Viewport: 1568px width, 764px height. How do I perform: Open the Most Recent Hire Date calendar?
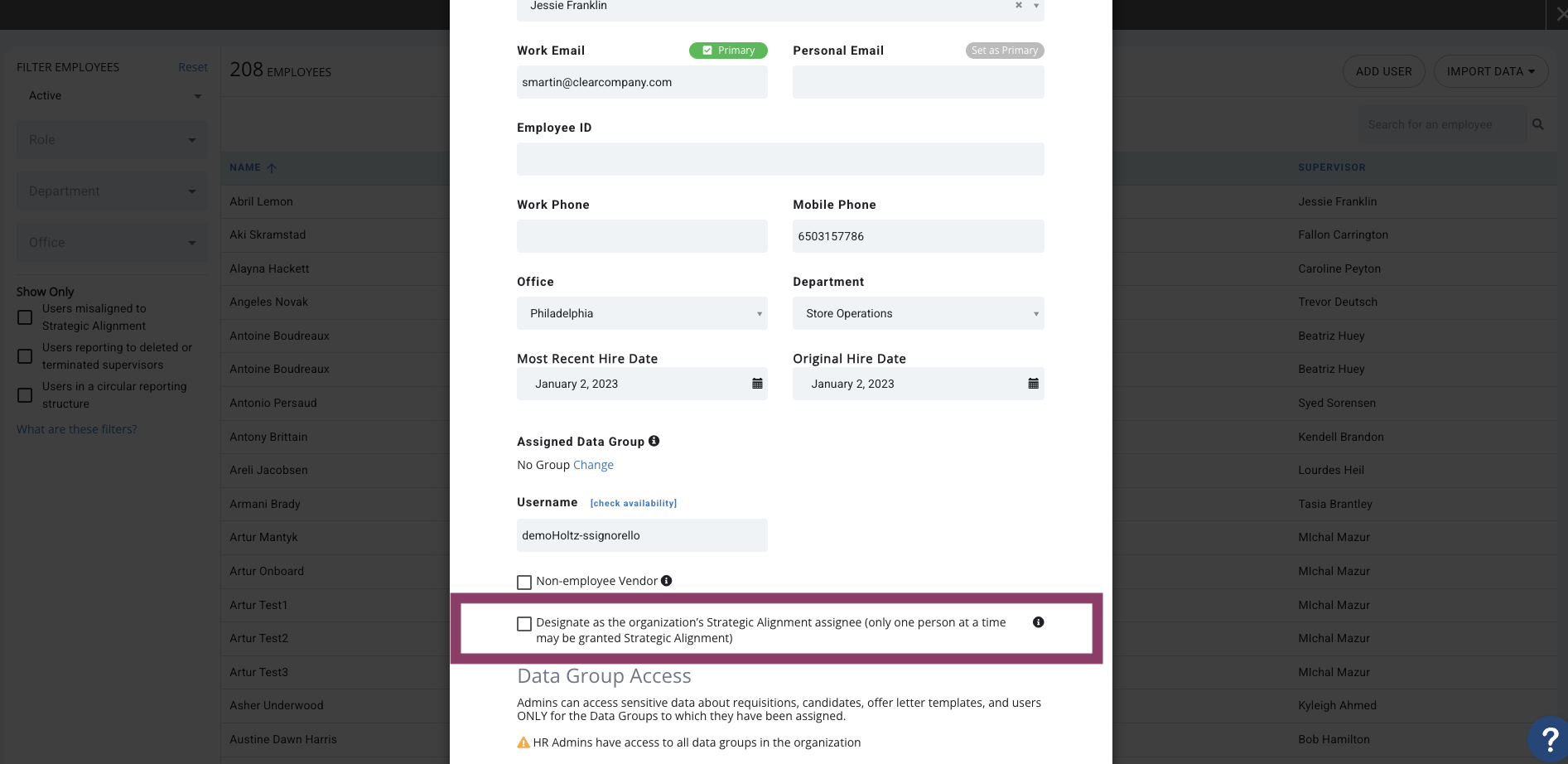[757, 384]
